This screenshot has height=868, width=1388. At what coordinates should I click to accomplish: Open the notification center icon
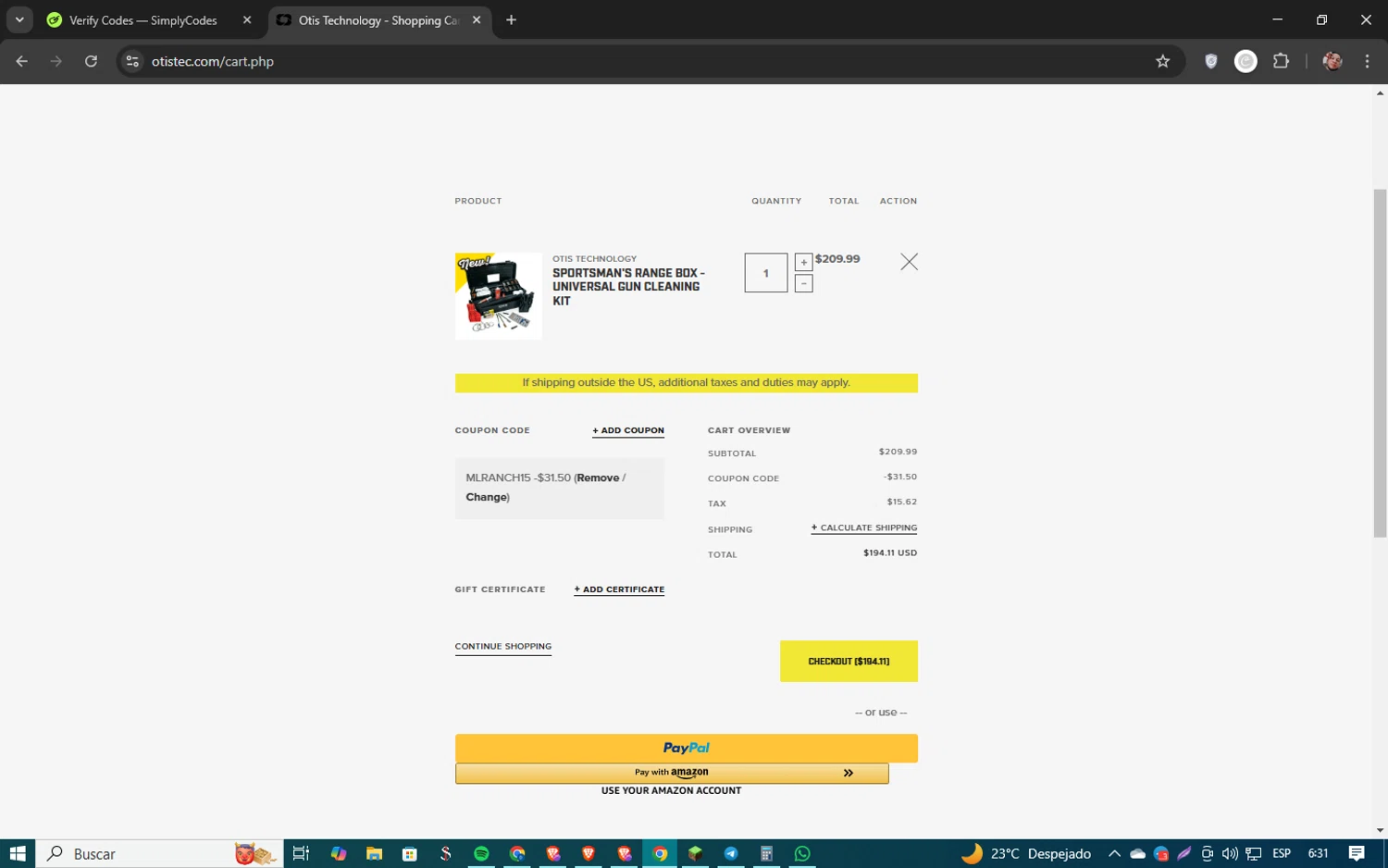[1357, 853]
